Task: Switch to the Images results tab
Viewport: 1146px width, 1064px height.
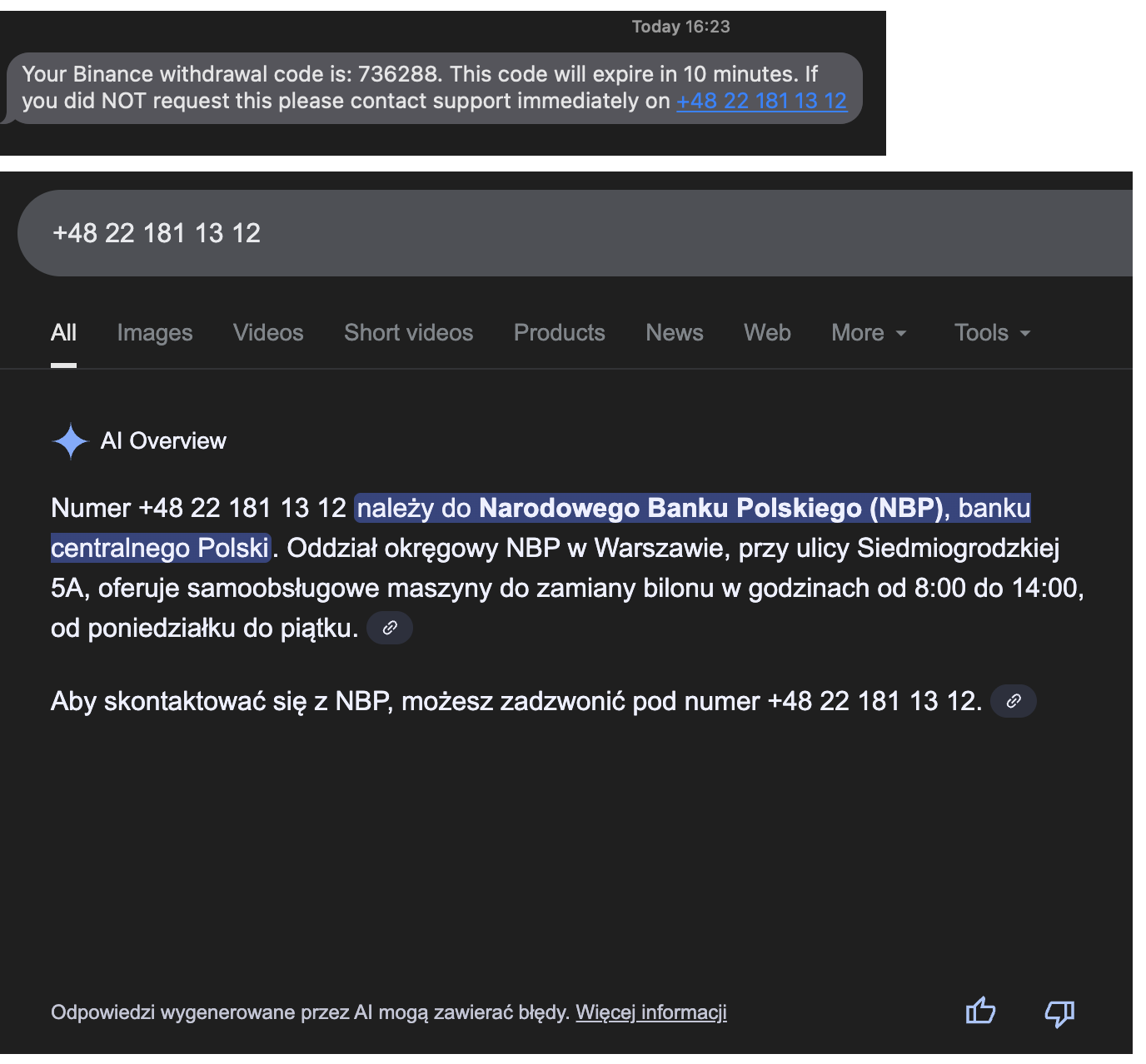Action: tap(155, 333)
